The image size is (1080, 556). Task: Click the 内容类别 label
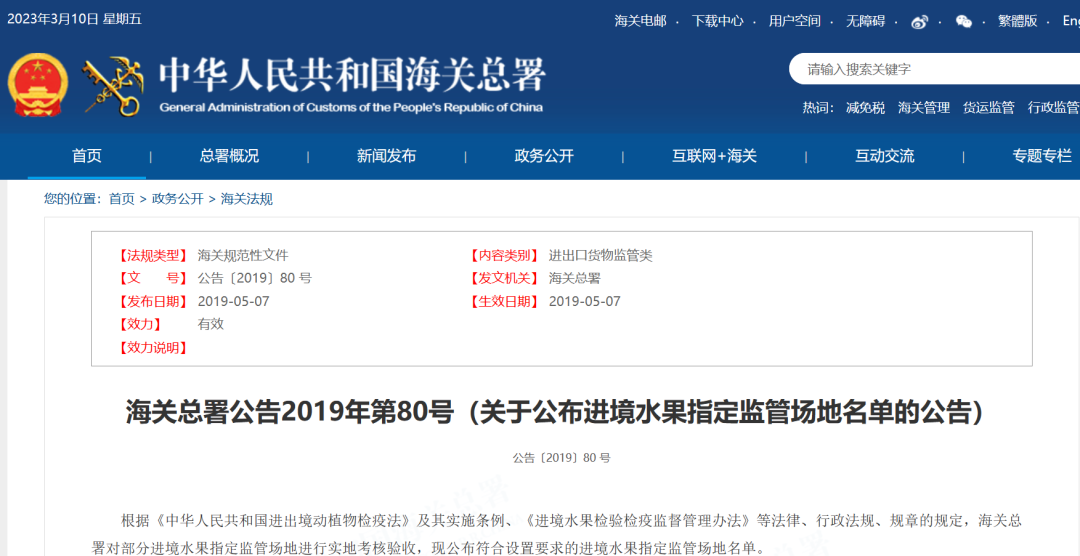(504, 256)
